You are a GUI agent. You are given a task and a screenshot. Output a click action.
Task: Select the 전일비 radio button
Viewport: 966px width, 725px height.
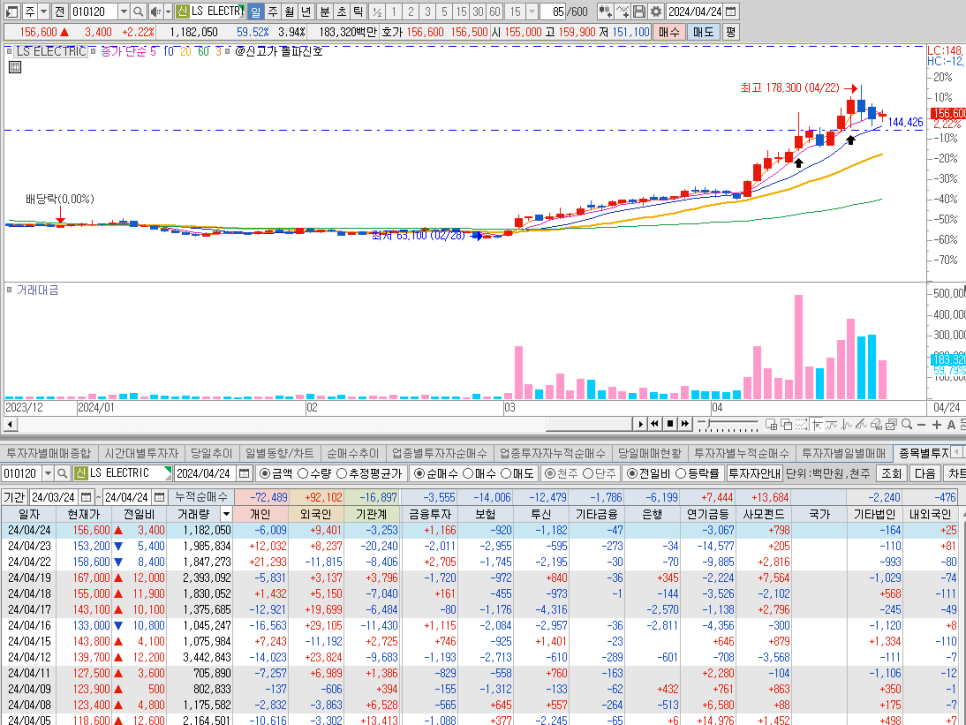click(x=632, y=474)
